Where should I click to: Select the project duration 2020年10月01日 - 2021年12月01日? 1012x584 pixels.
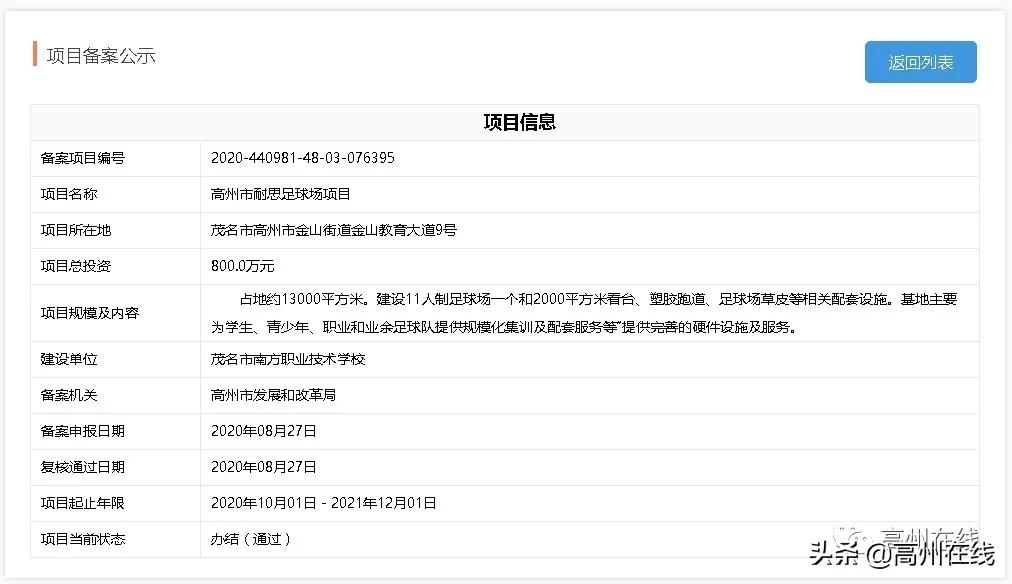point(323,503)
